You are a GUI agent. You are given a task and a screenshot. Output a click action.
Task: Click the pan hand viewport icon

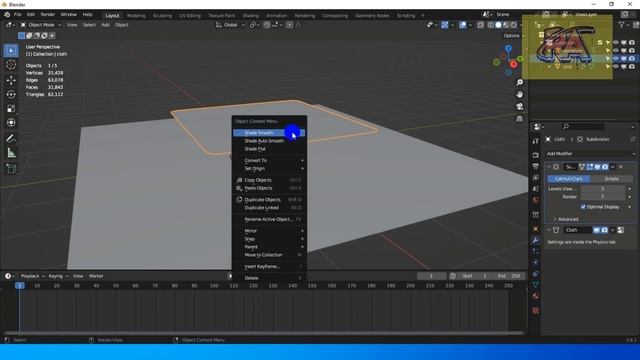click(x=520, y=94)
